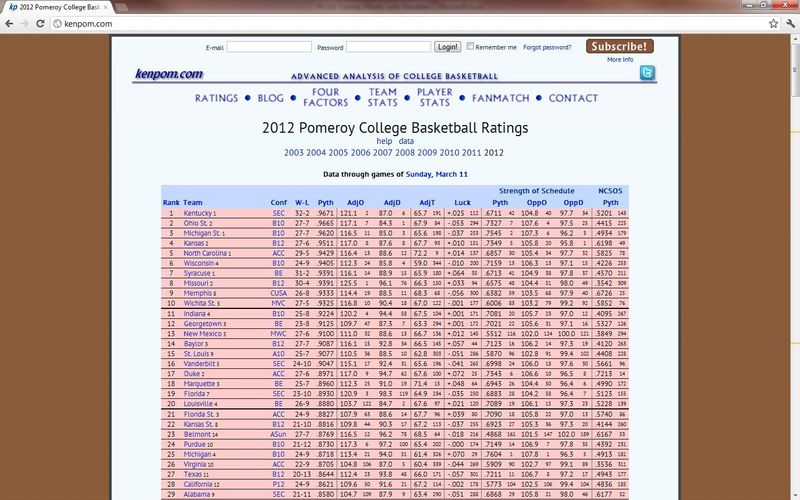This screenshot has width=800, height=500.
Task: Switch to the 2011 ratings year
Action: pos(471,153)
